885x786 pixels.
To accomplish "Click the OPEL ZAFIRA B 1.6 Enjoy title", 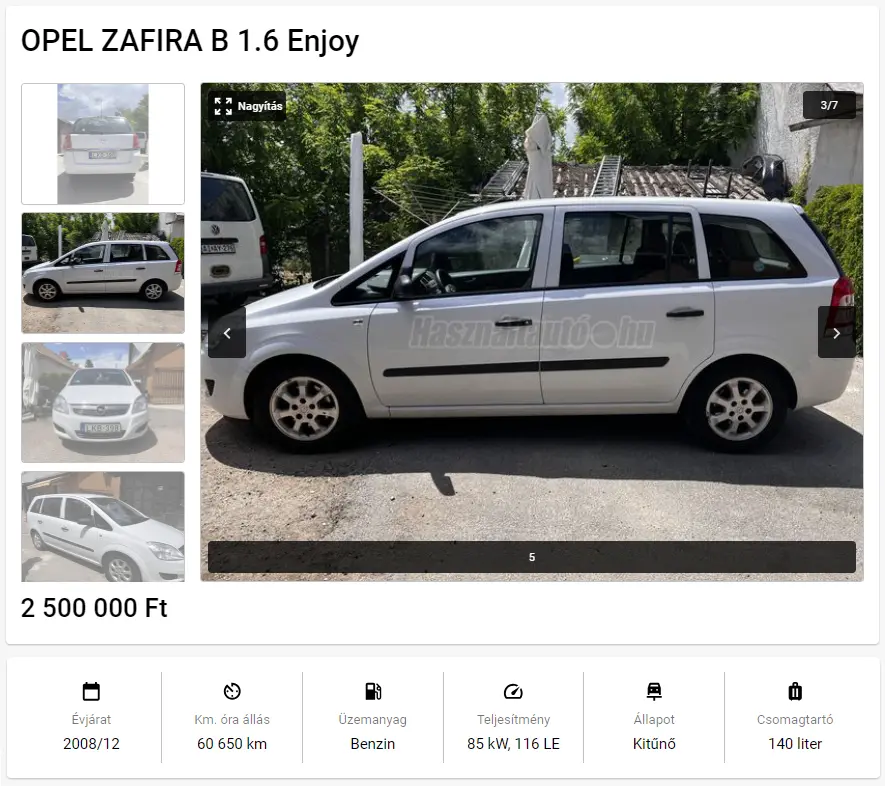I will [190, 41].
